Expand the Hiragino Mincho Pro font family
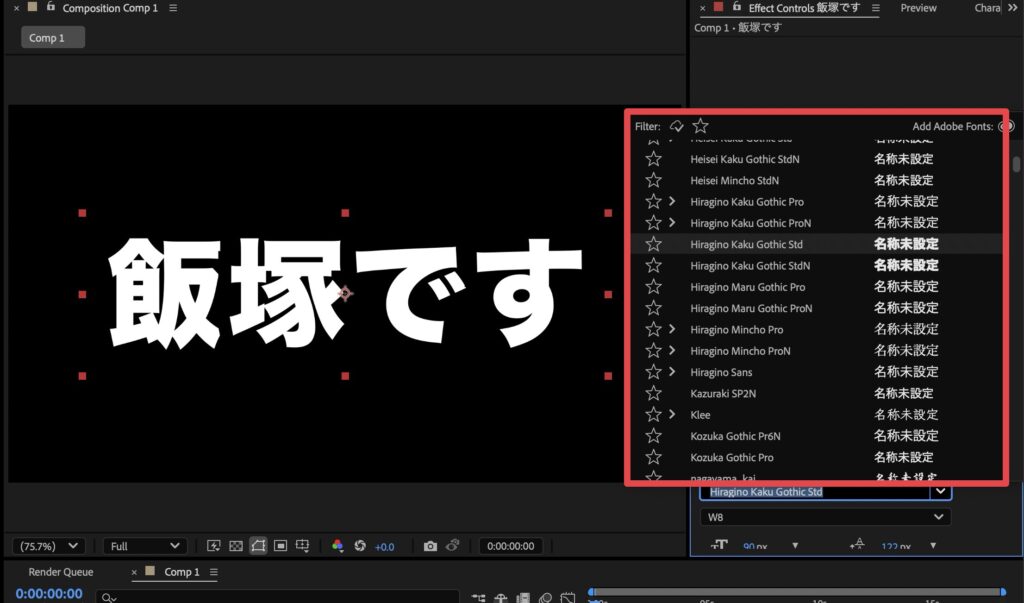This screenshot has width=1024, height=603. (672, 329)
